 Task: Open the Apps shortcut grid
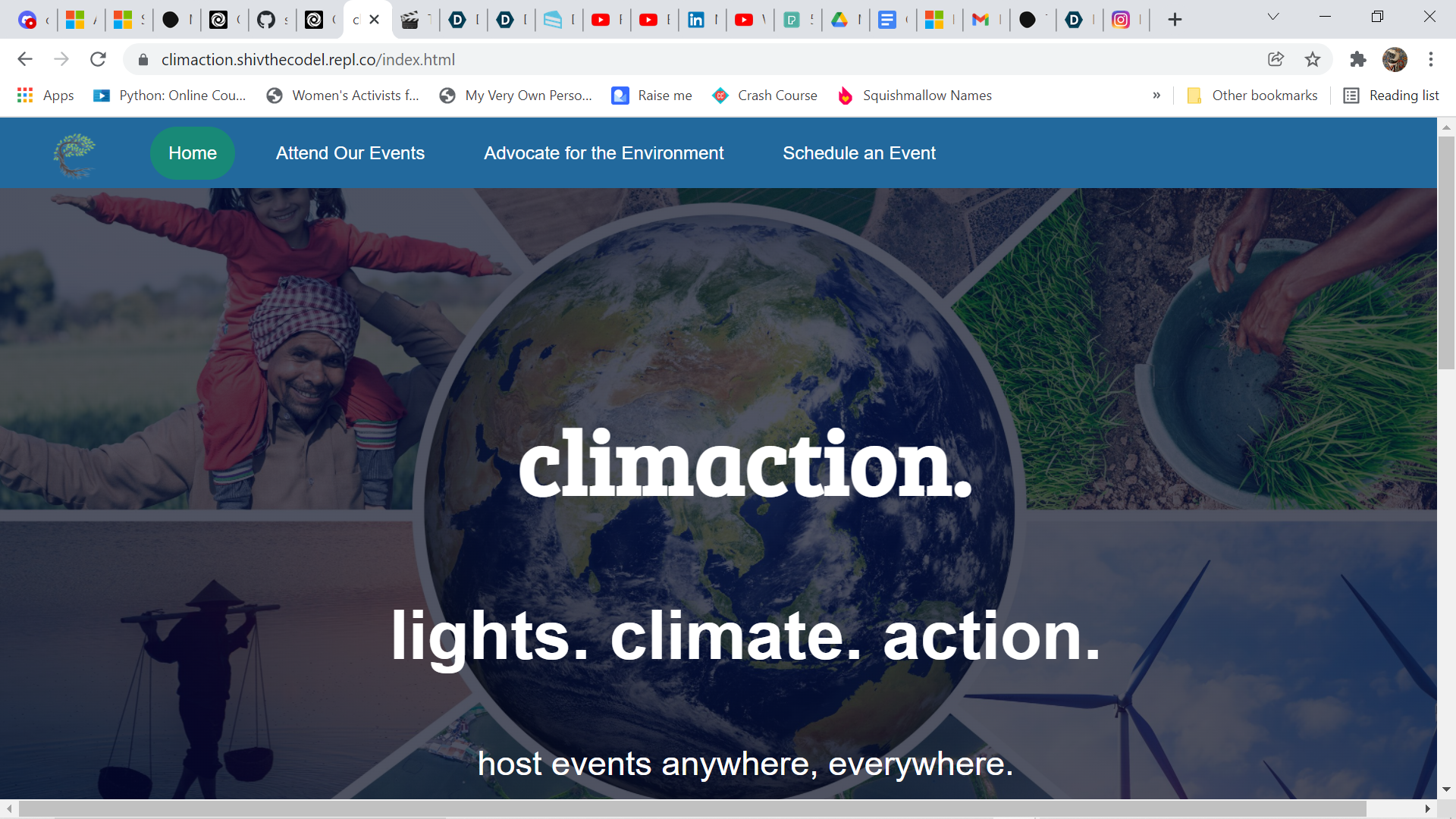pos(45,96)
